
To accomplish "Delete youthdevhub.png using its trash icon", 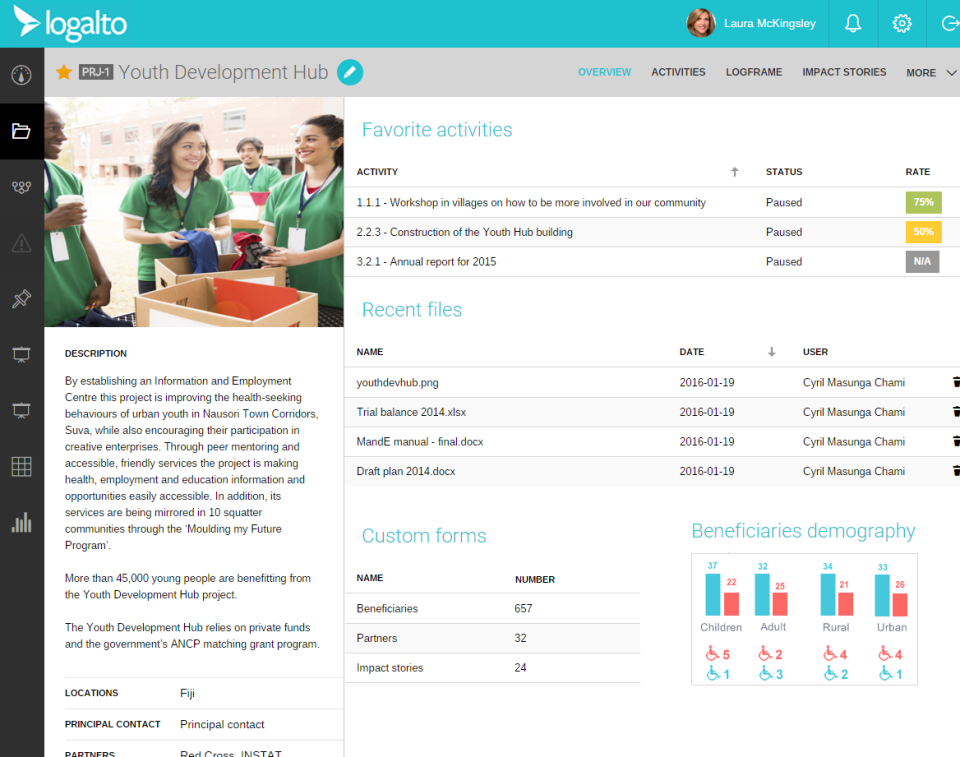I will click(x=955, y=382).
